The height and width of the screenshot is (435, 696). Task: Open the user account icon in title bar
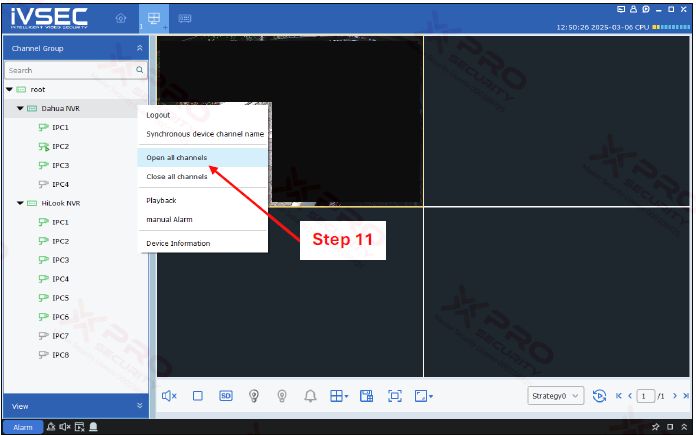click(x=633, y=9)
